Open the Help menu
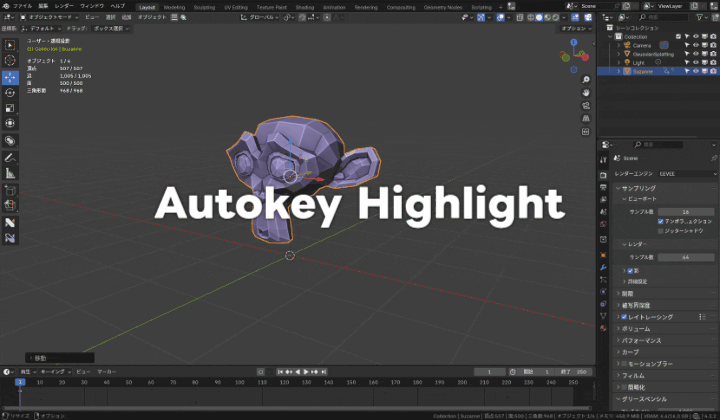 (x=118, y=6)
